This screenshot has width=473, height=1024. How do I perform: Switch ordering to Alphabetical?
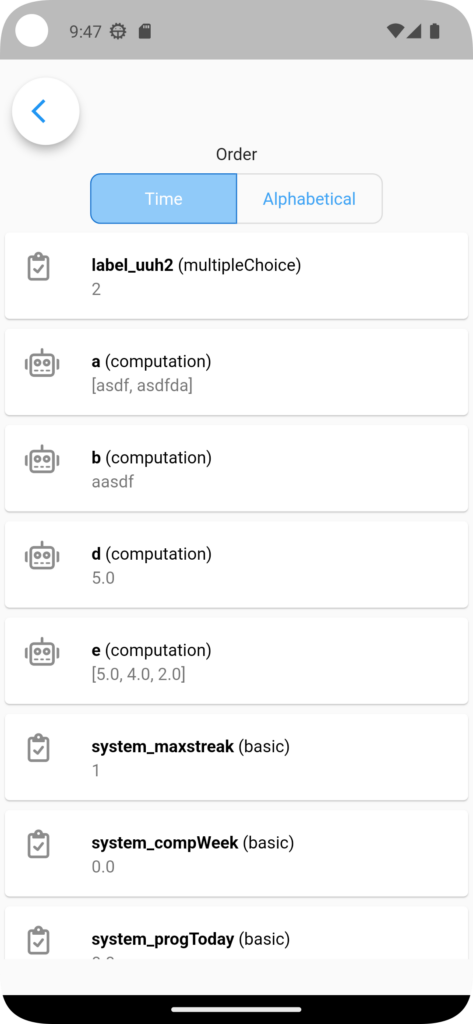point(309,199)
